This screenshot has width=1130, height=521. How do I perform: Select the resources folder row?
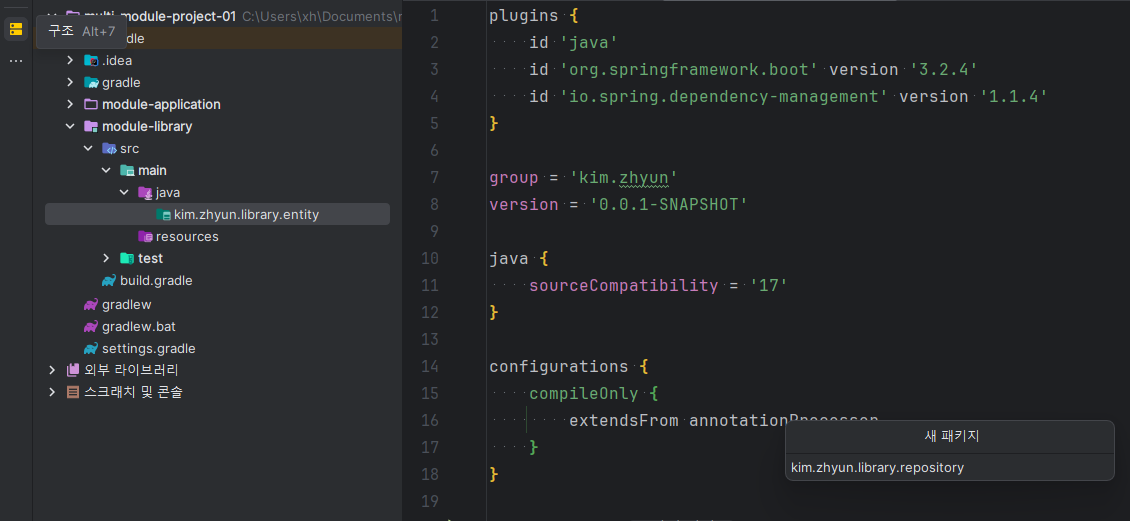(x=218, y=236)
